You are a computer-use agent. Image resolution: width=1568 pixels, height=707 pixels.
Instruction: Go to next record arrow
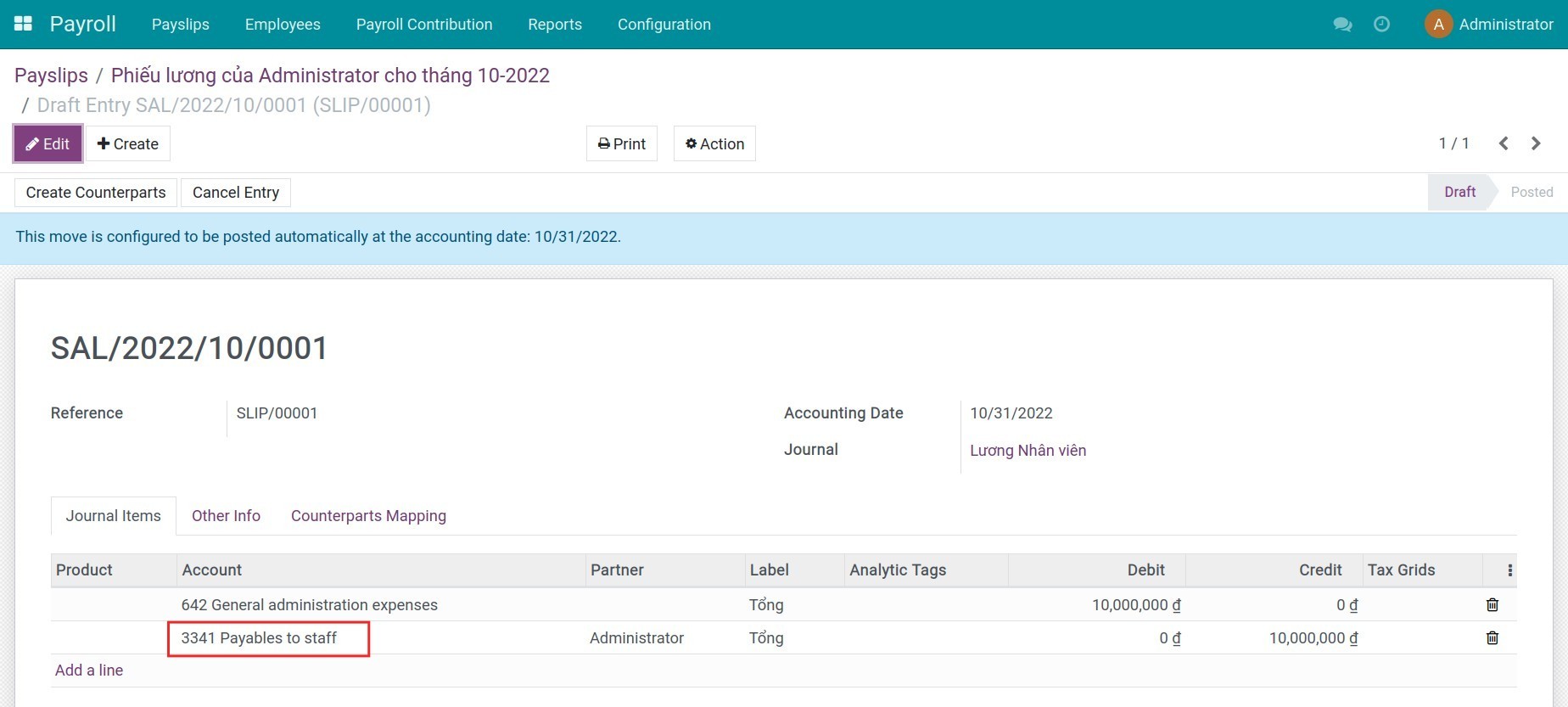click(x=1536, y=143)
